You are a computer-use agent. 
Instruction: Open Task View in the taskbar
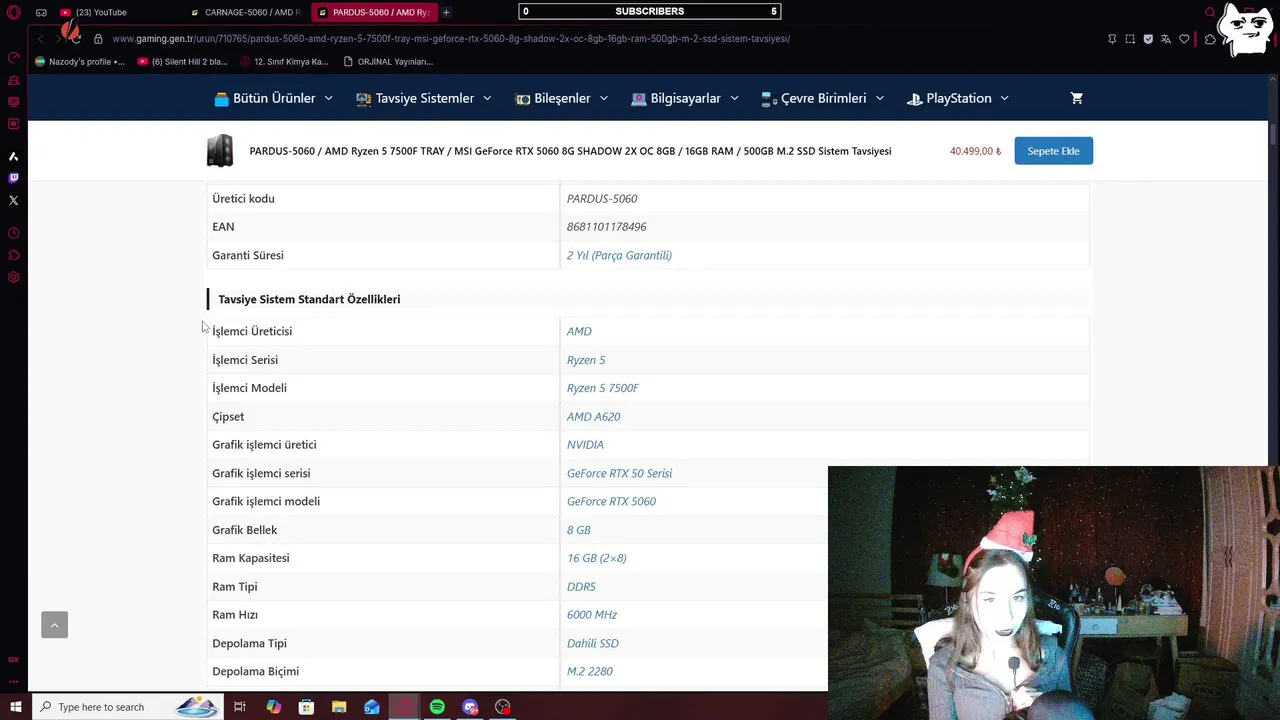click(x=240, y=707)
